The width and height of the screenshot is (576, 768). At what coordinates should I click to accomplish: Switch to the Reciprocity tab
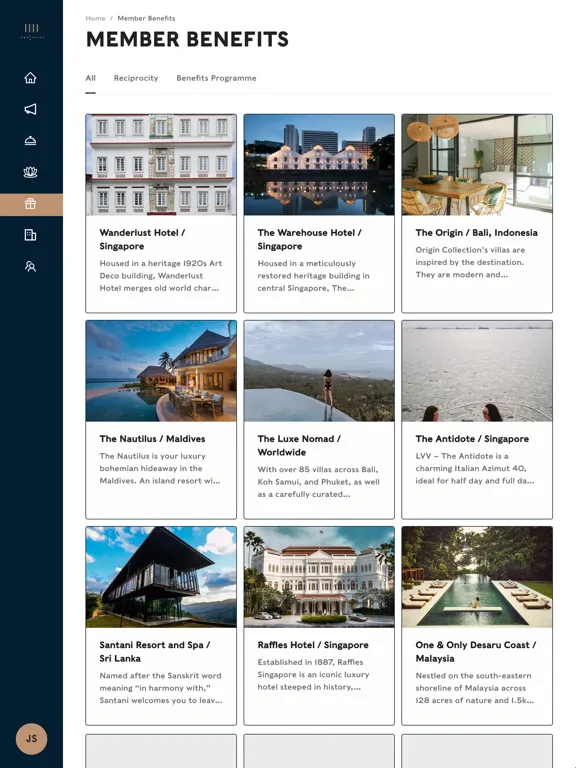pyautogui.click(x=136, y=78)
